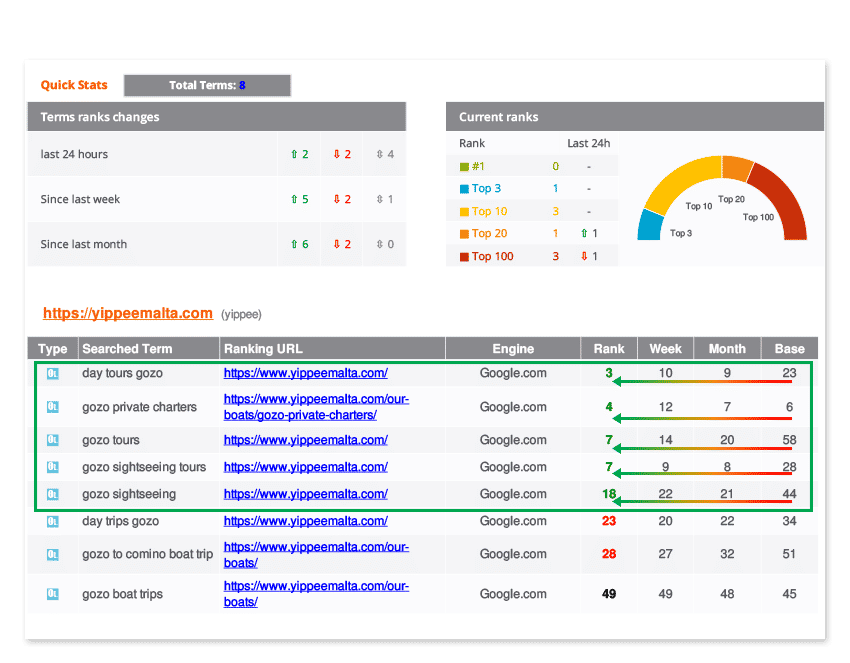This screenshot has height=663, width=850.
Task: Click the 'gozo private charters' searched term
Action: click(x=139, y=407)
